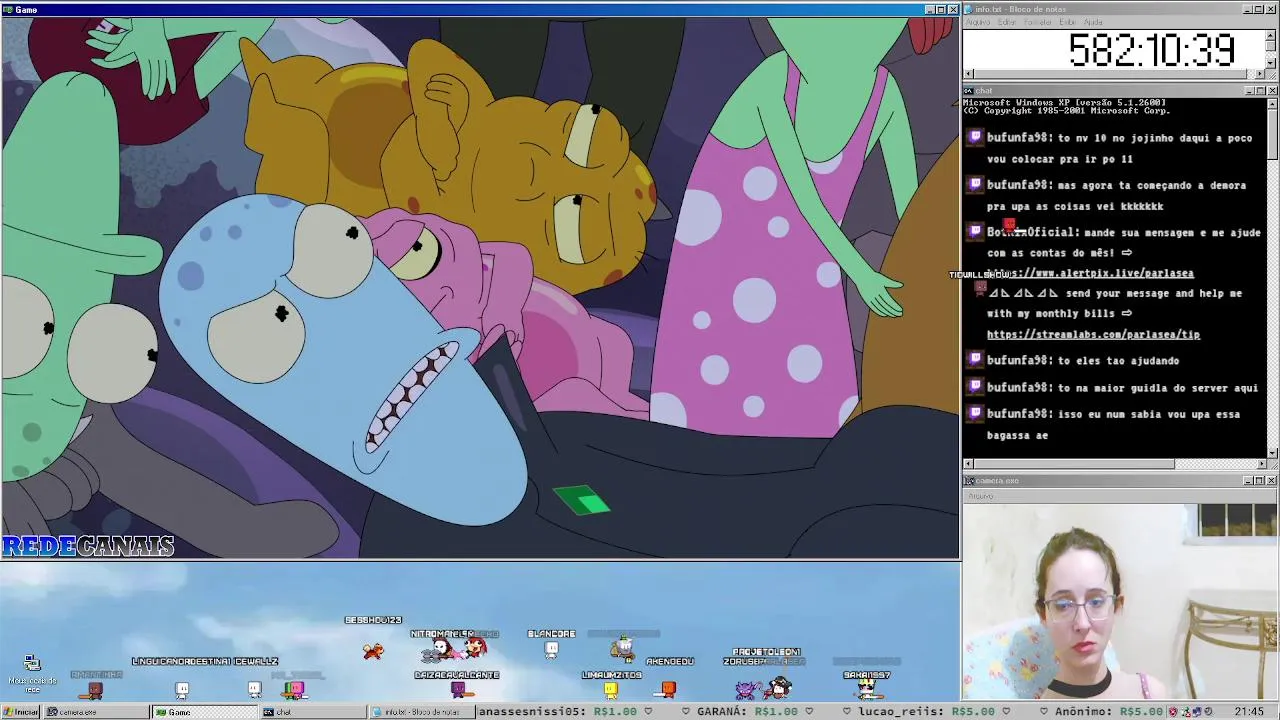The width and height of the screenshot is (1280, 720).
Task: Click the BLANCORE avatar character
Action: click(551, 650)
